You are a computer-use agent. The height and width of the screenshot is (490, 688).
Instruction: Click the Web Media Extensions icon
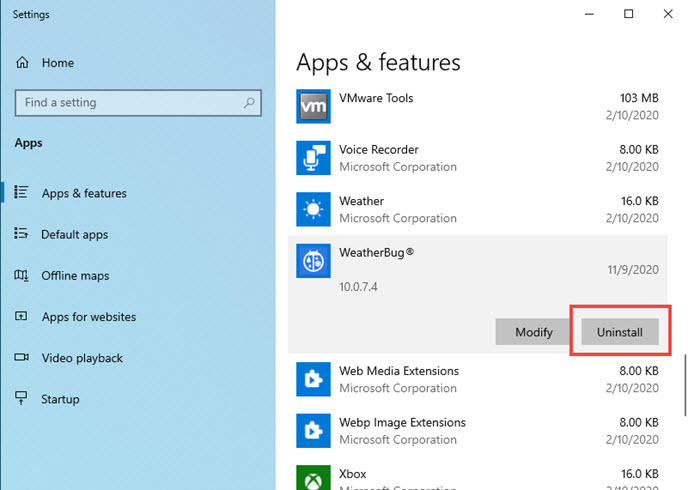[313, 379]
